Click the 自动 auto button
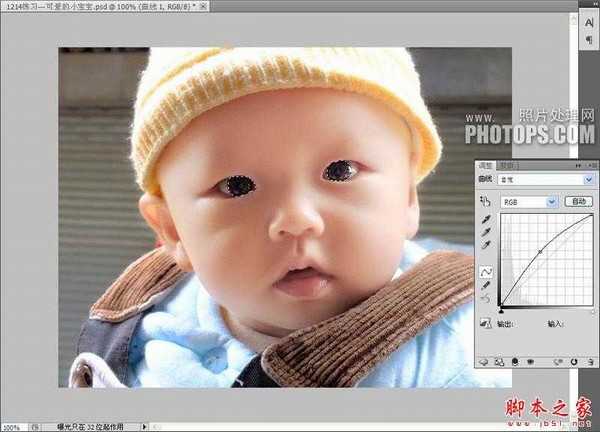Viewport: 600px width, 432px height. (x=578, y=201)
